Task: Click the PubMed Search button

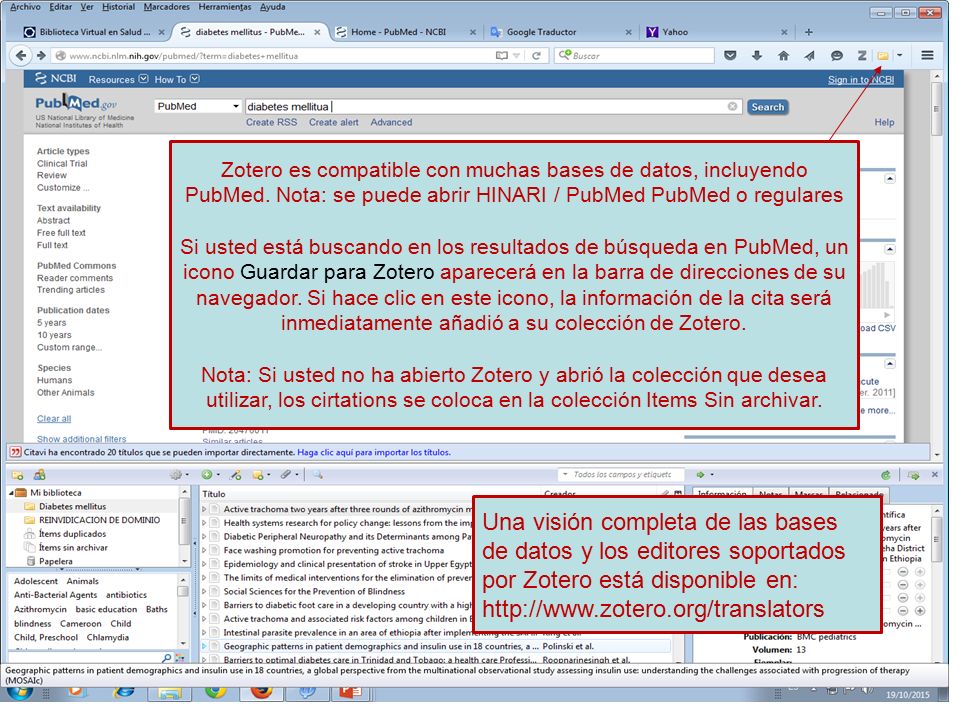Action: 768,107
